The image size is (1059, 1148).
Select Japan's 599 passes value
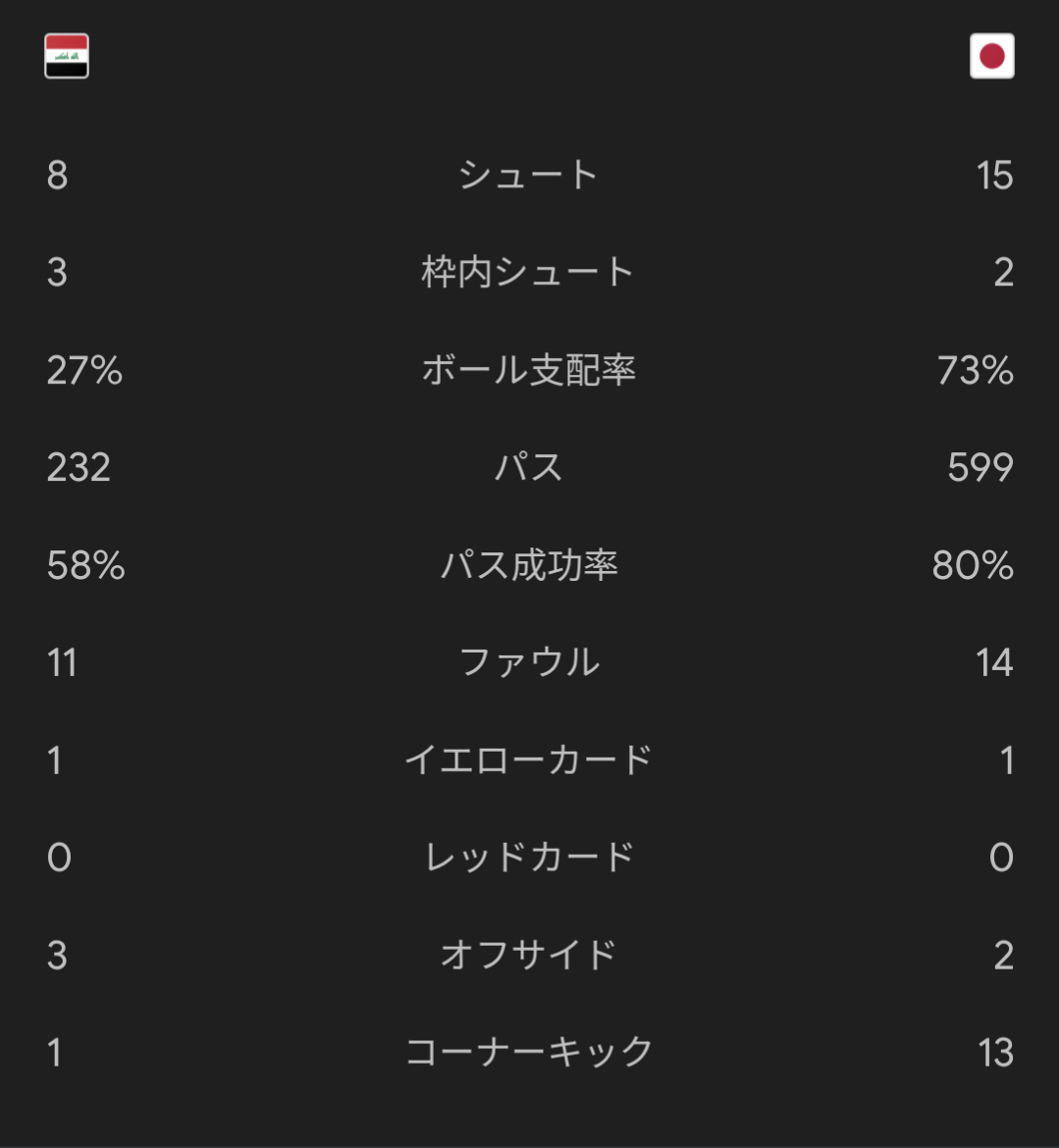[x=980, y=467]
